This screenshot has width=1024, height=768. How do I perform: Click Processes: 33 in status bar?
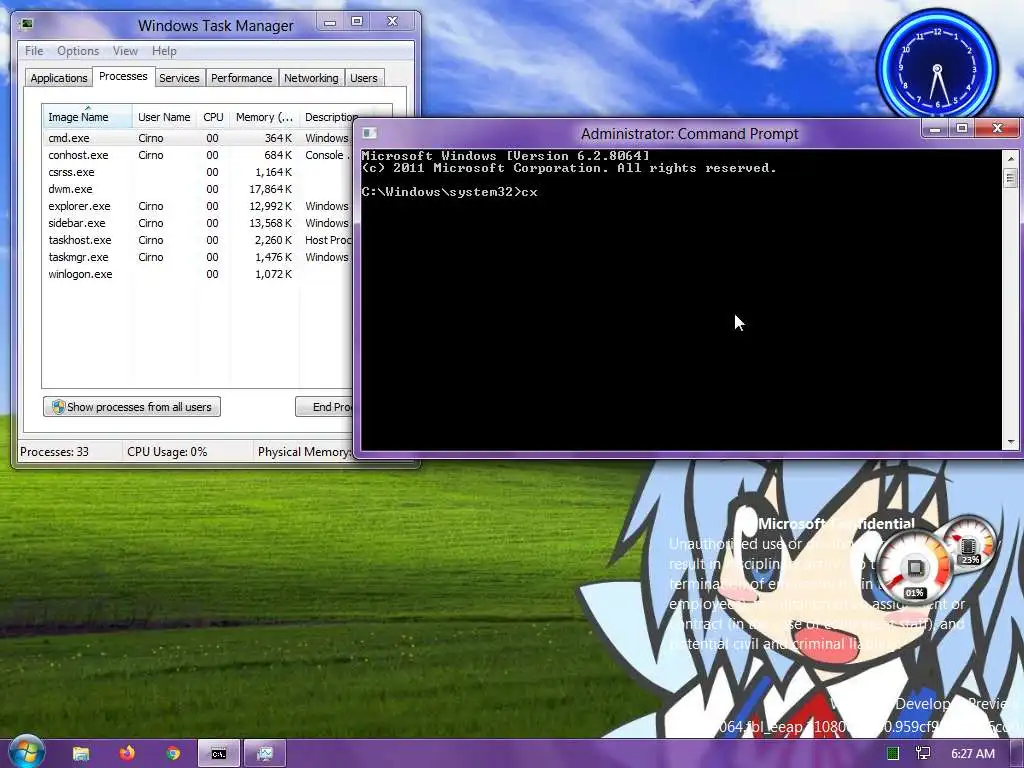click(x=54, y=451)
